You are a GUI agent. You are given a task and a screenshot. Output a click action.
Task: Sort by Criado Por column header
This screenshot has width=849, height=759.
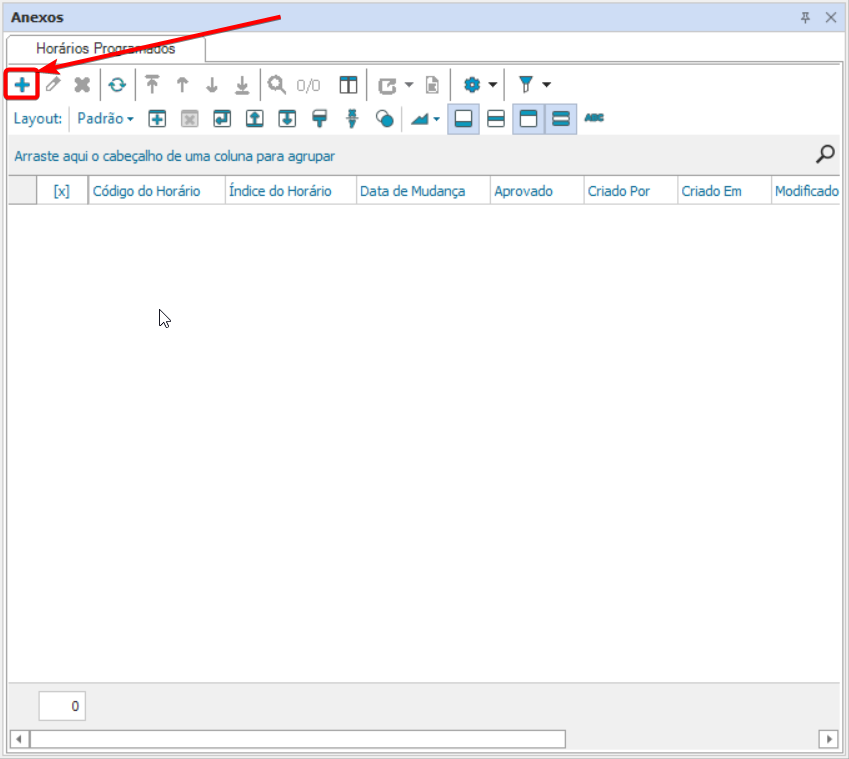631,191
